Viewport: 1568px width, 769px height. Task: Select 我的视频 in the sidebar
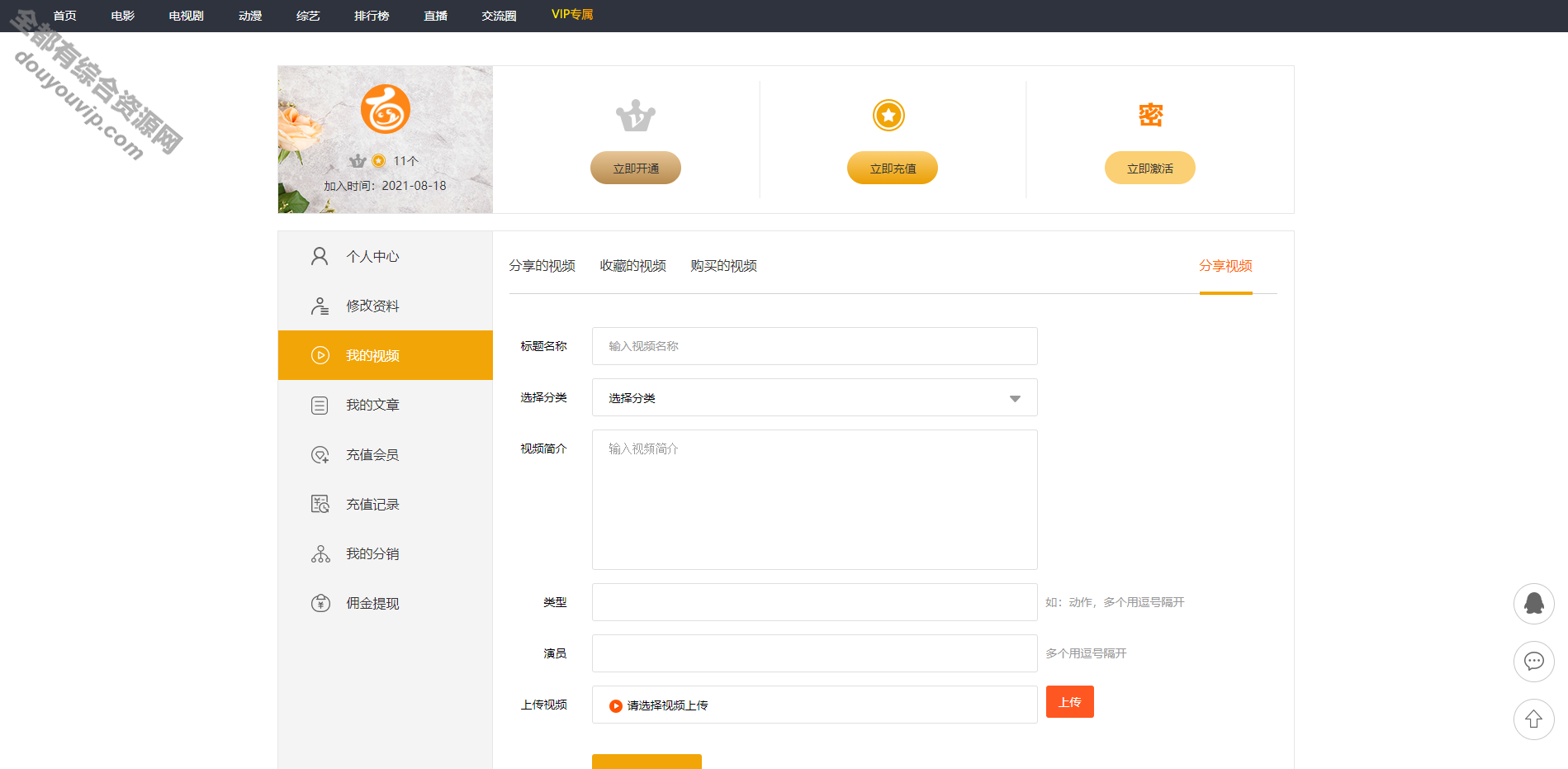pos(386,355)
